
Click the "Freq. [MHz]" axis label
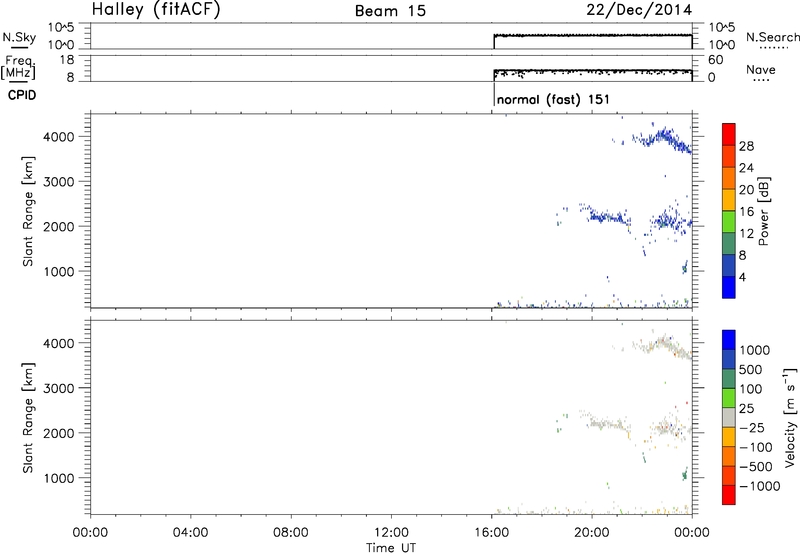click(20, 67)
